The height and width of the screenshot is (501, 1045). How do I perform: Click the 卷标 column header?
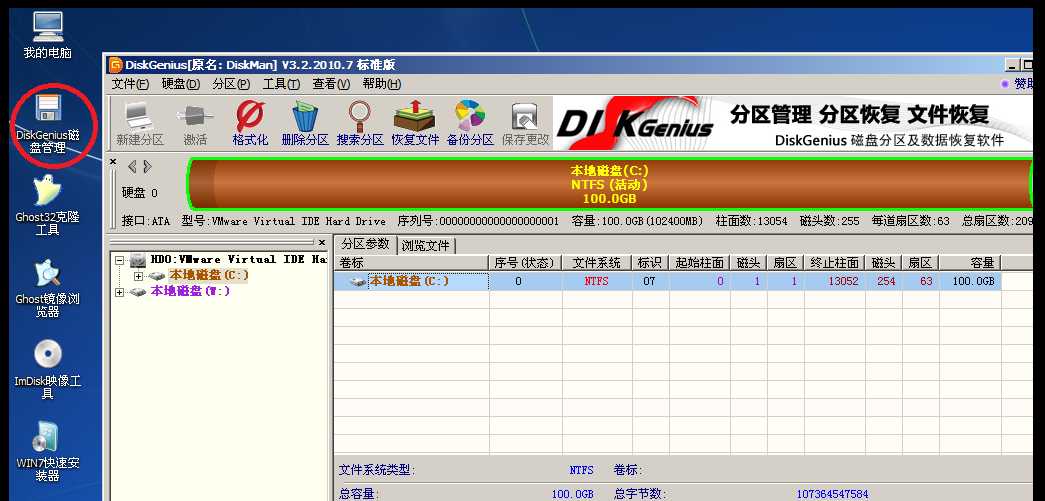pos(411,262)
